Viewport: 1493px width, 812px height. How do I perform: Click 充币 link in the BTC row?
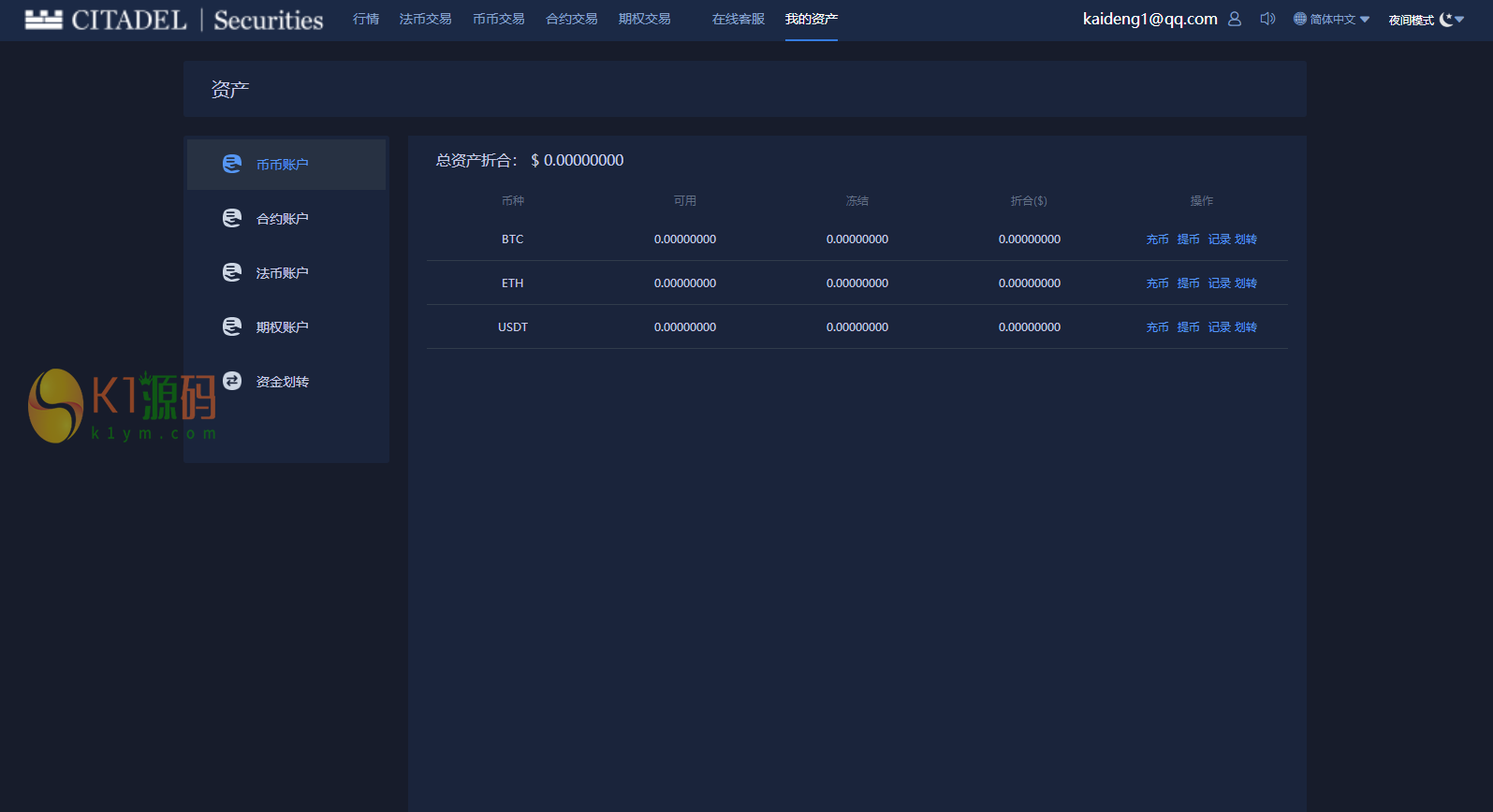(x=1157, y=239)
